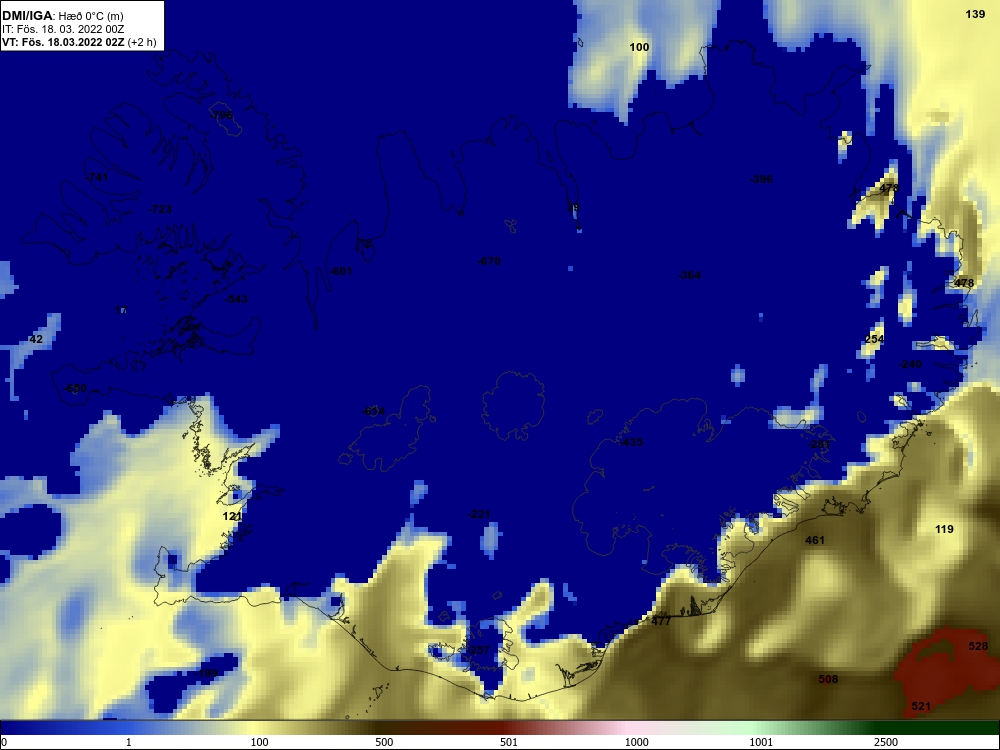The image size is (1000, 750).
Task: Click the map value '-543'
Action: click(x=236, y=299)
